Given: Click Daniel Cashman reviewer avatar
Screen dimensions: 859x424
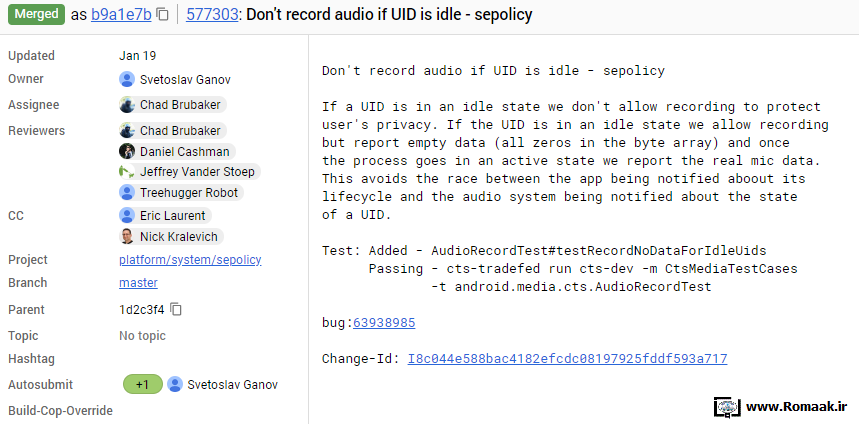Looking at the screenshot, I should point(127,151).
